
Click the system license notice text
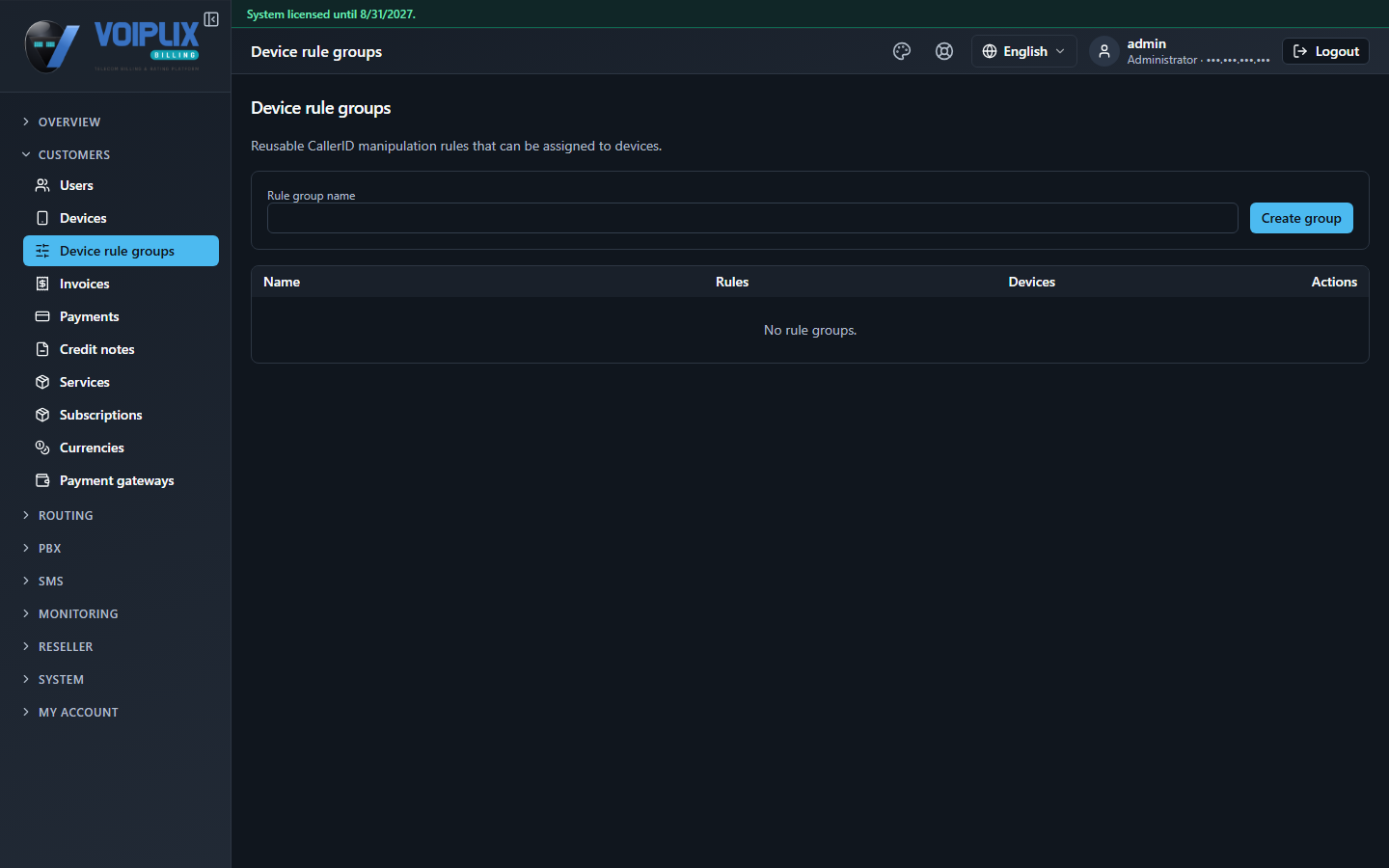coord(331,14)
